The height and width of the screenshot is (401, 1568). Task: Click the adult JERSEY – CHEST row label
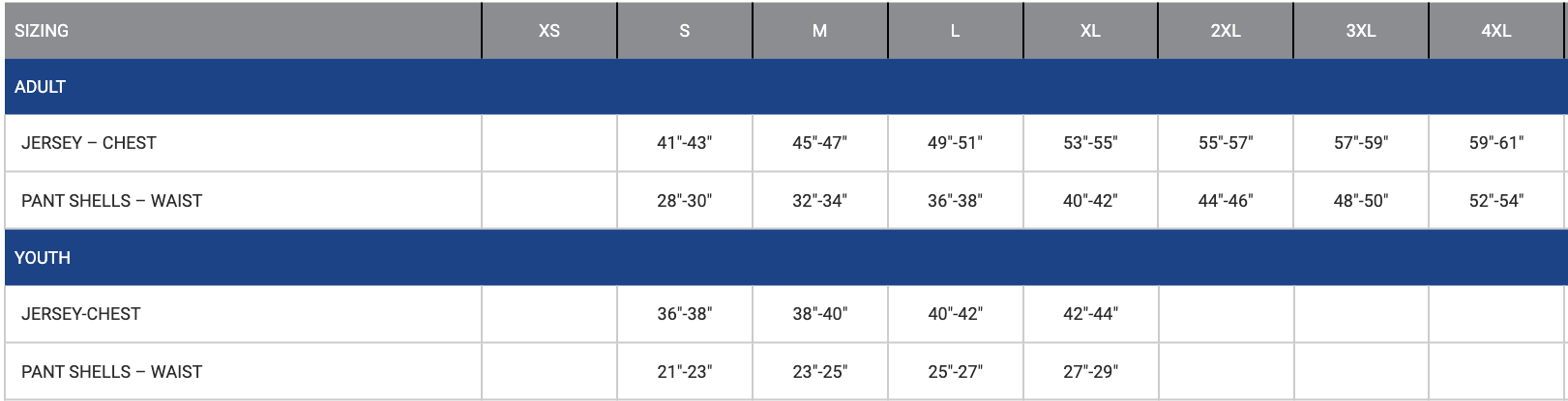(x=89, y=143)
